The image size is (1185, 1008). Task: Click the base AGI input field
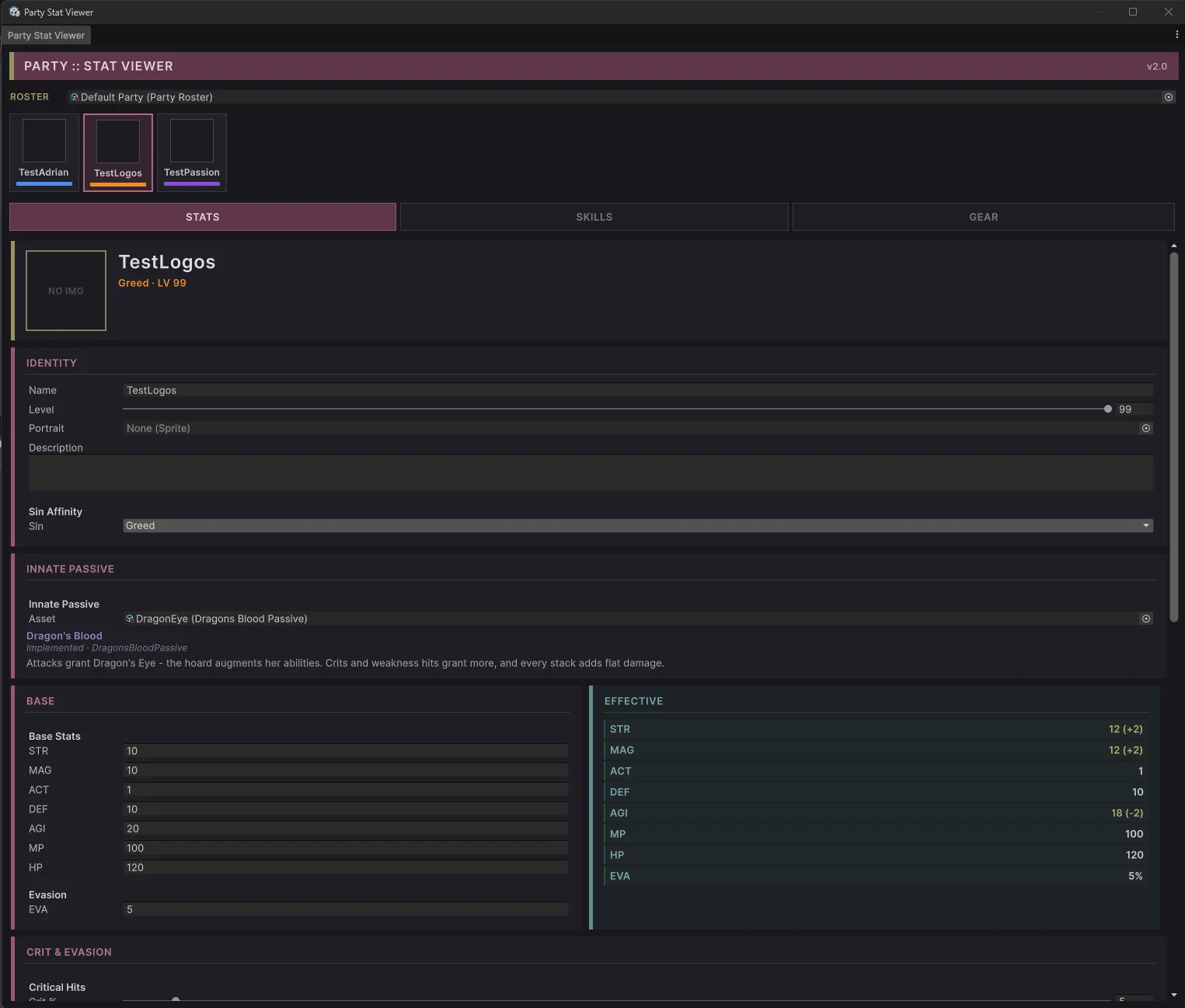click(346, 828)
